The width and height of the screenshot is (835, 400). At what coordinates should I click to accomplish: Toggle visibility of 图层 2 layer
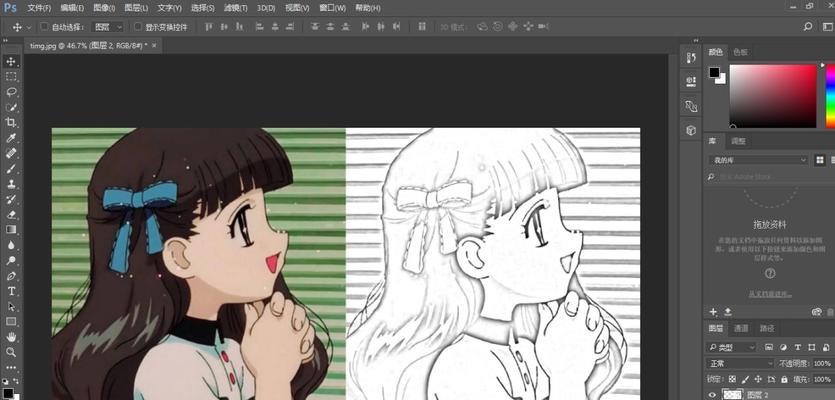coord(713,395)
